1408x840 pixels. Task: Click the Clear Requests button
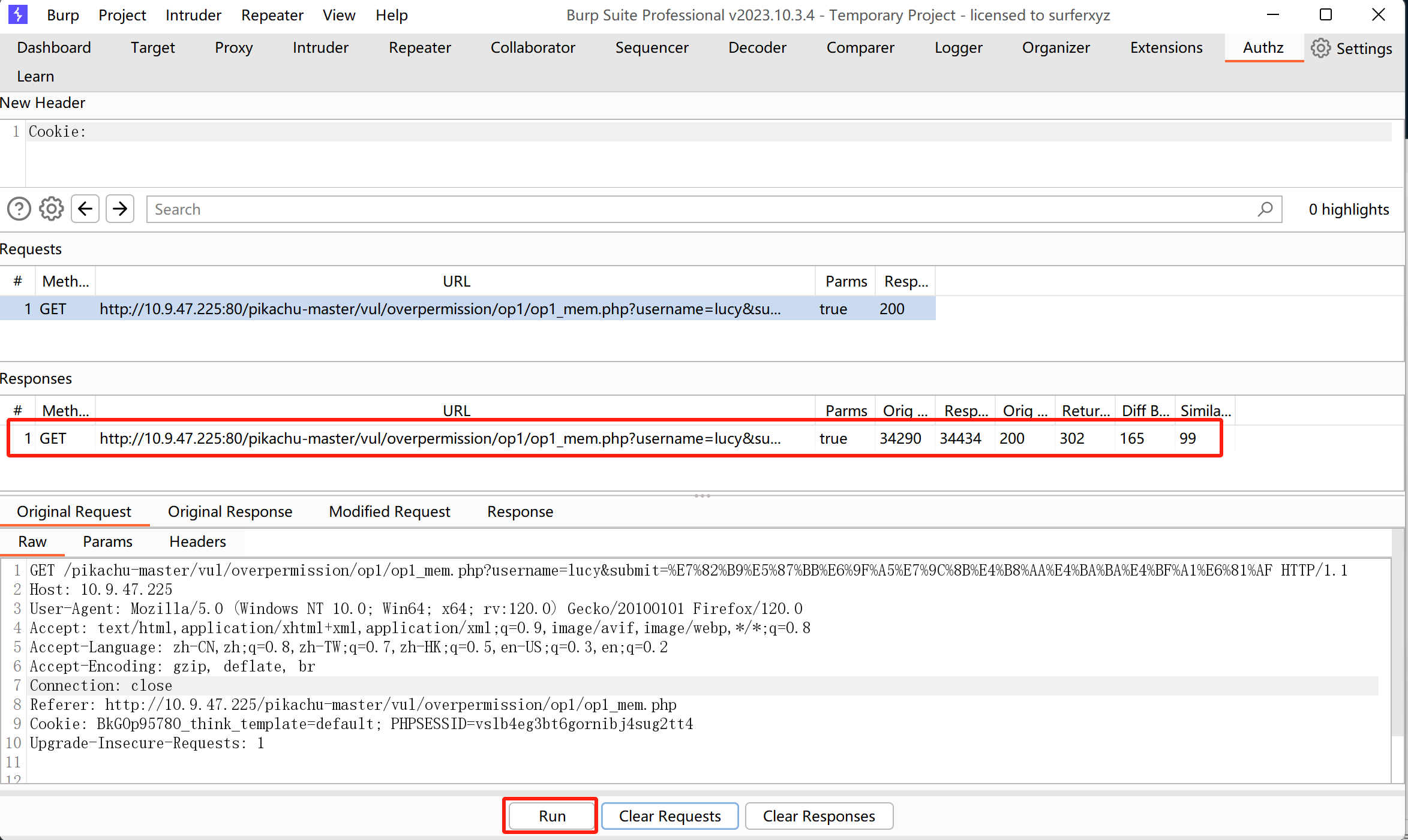point(670,816)
